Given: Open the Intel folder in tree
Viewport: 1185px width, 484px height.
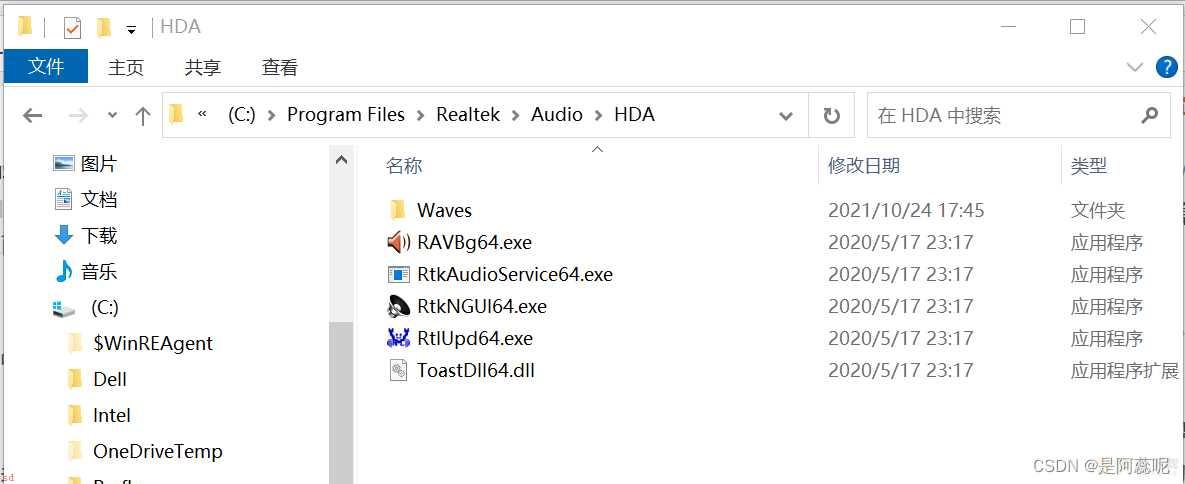Looking at the screenshot, I should 99,415.
